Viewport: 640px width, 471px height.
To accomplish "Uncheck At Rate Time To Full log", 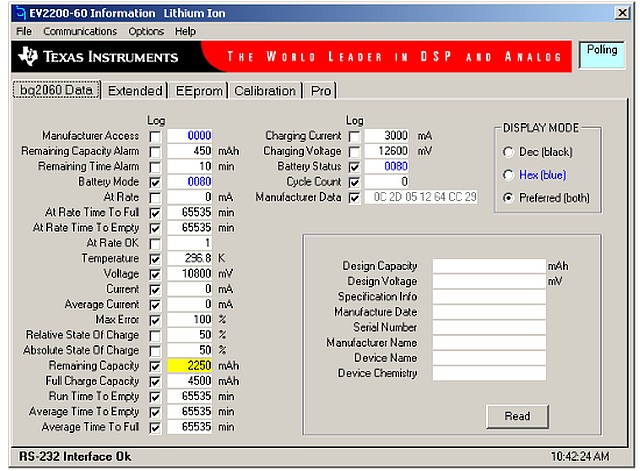I will tap(155, 213).
